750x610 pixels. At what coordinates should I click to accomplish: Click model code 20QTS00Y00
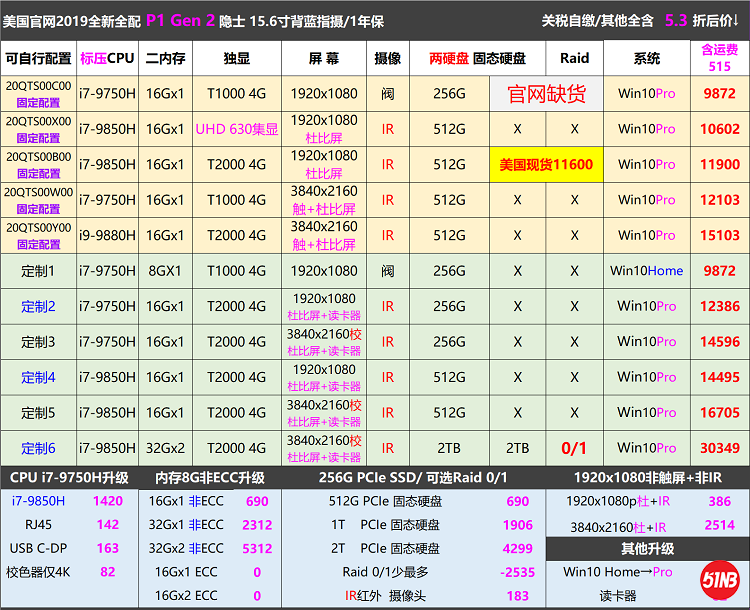38,228
